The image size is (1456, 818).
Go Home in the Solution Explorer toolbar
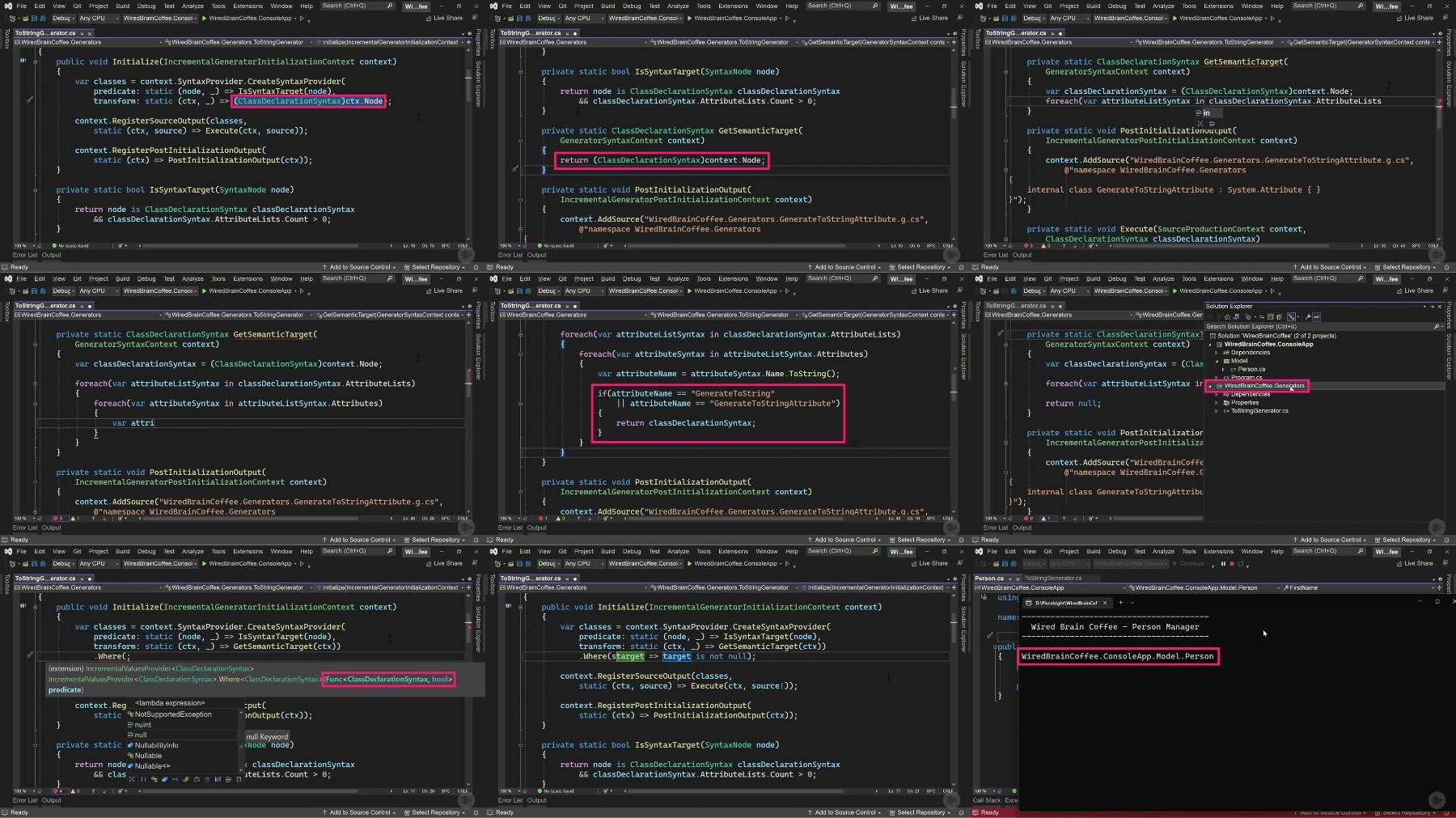click(1227, 317)
